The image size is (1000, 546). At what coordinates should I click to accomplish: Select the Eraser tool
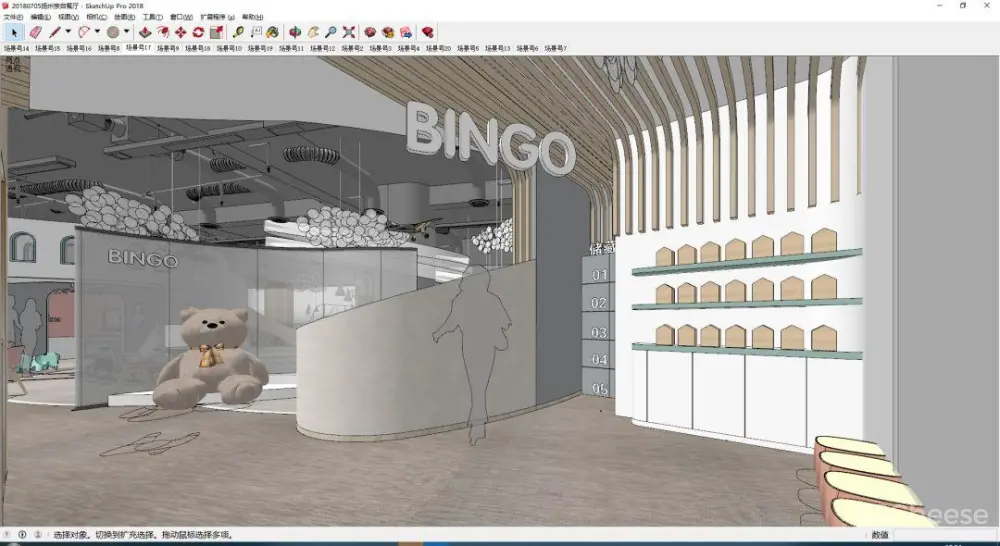coord(35,32)
